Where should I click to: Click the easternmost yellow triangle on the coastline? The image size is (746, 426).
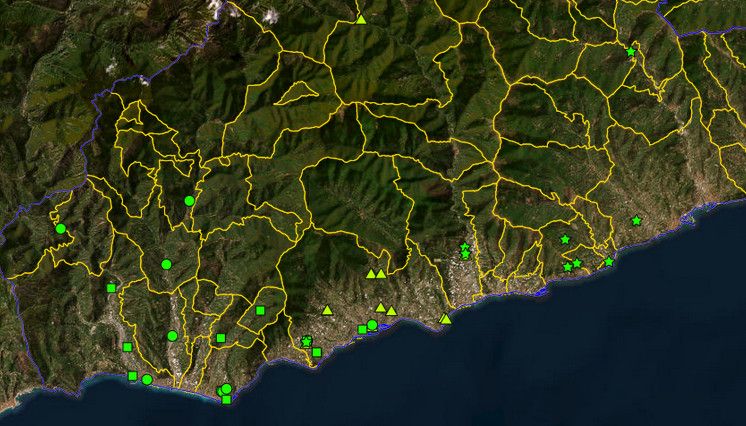pos(445,319)
